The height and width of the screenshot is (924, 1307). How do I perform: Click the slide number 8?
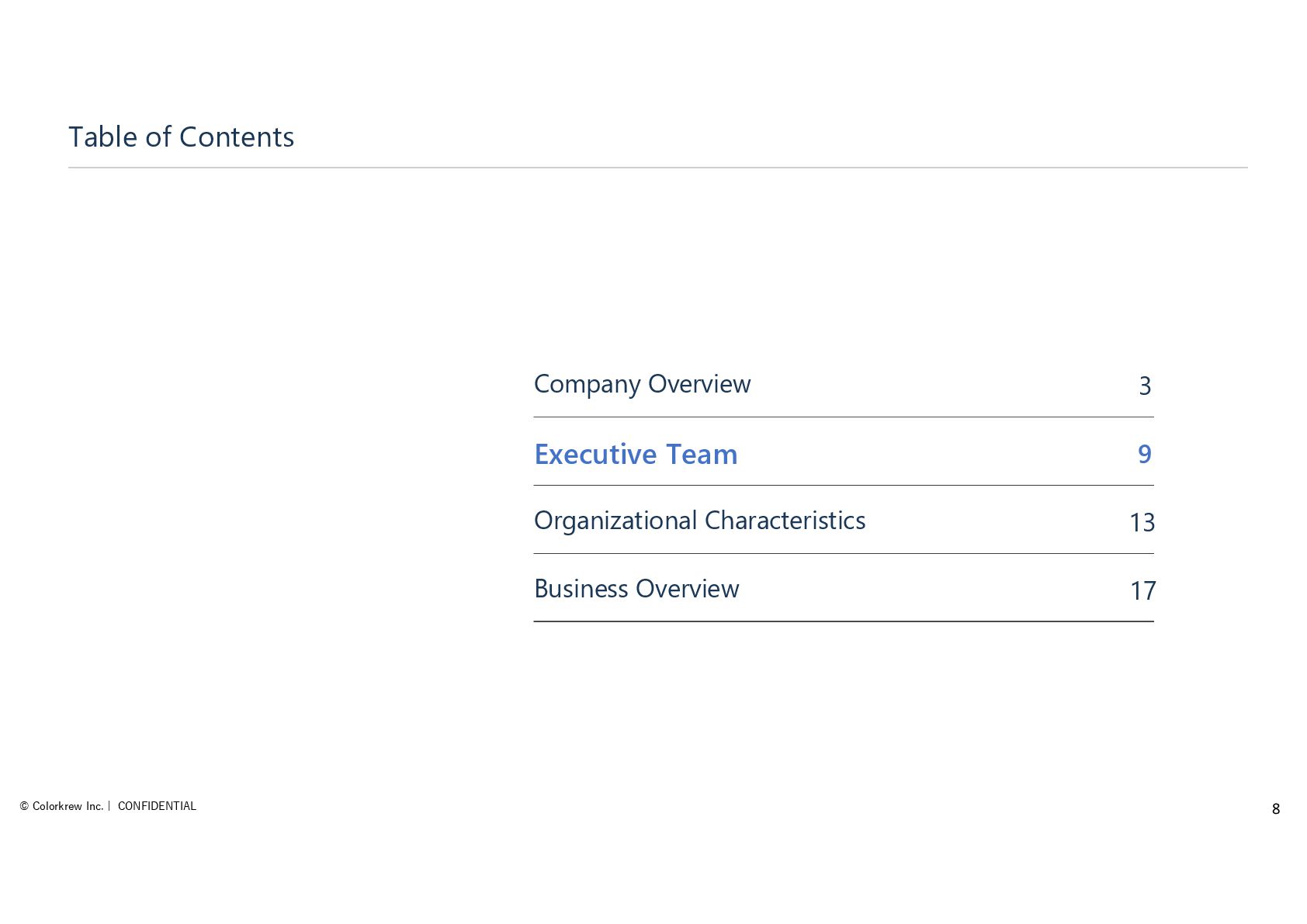coord(1276,808)
